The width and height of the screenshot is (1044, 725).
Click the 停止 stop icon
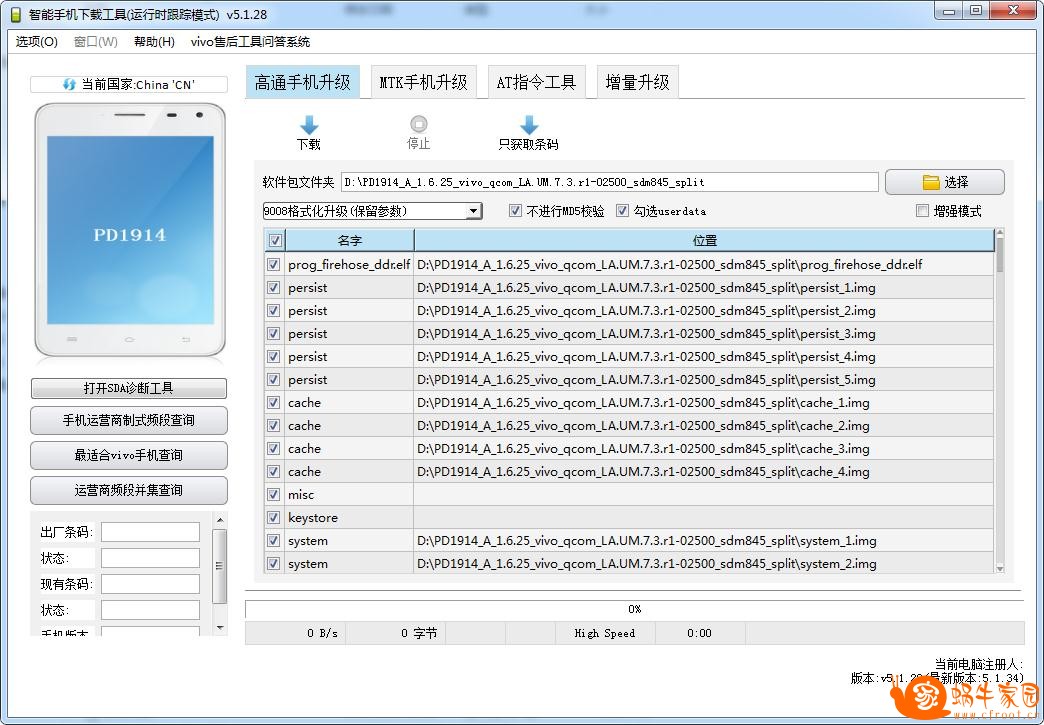coord(419,124)
